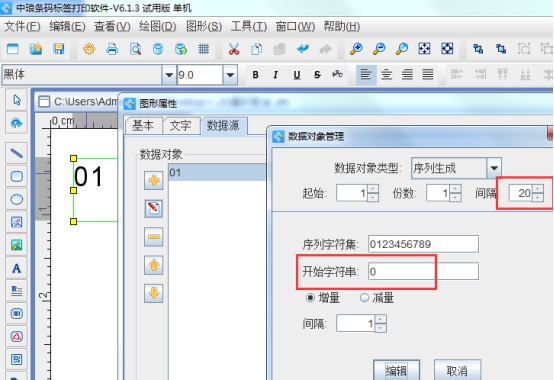
Task: Select the barcode drawing tool
Action: coord(17,314)
